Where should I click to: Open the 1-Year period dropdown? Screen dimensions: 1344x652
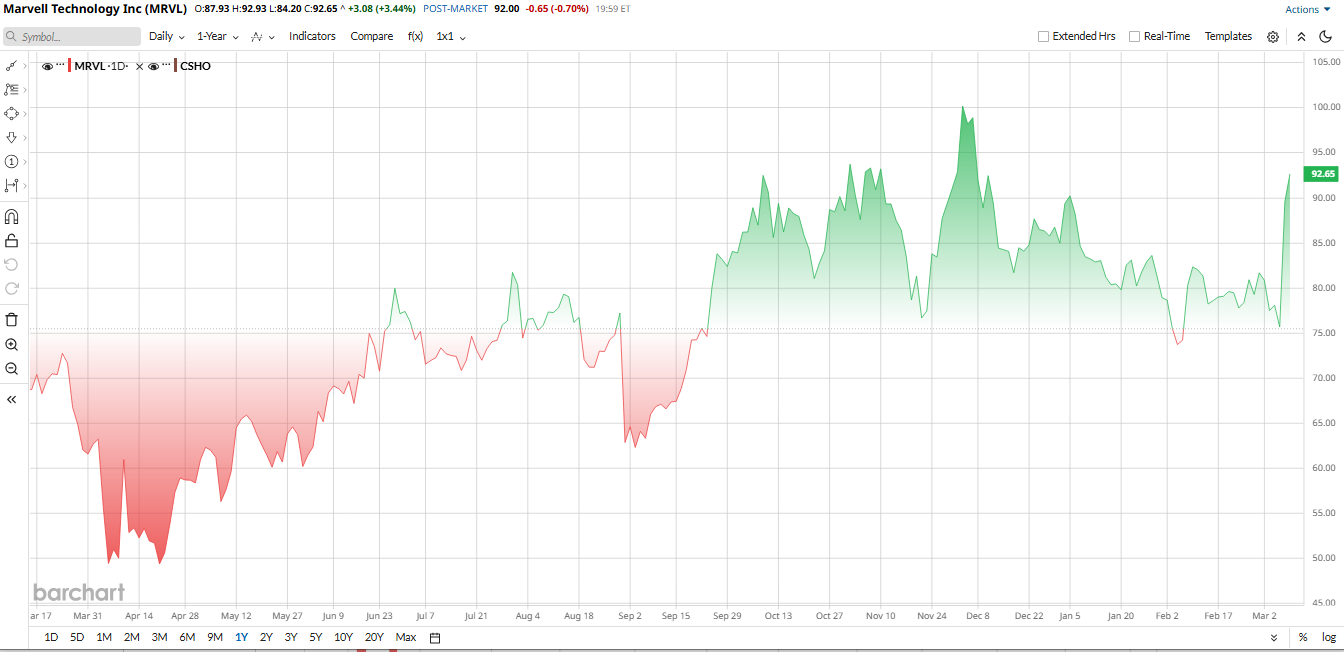(x=217, y=36)
